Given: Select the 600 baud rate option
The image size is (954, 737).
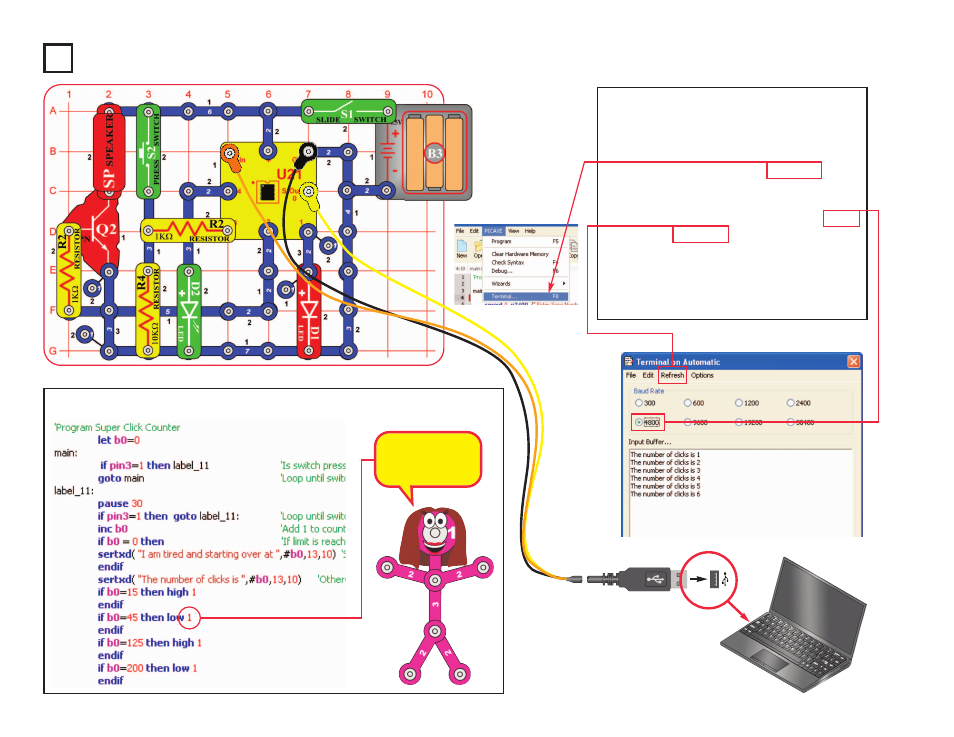Looking at the screenshot, I should point(694,403).
